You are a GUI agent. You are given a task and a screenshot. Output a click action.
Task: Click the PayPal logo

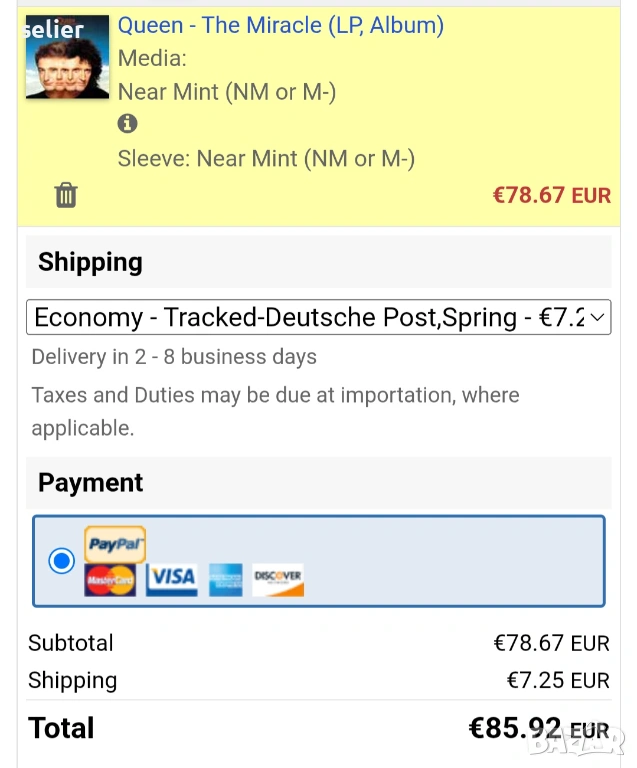point(115,544)
